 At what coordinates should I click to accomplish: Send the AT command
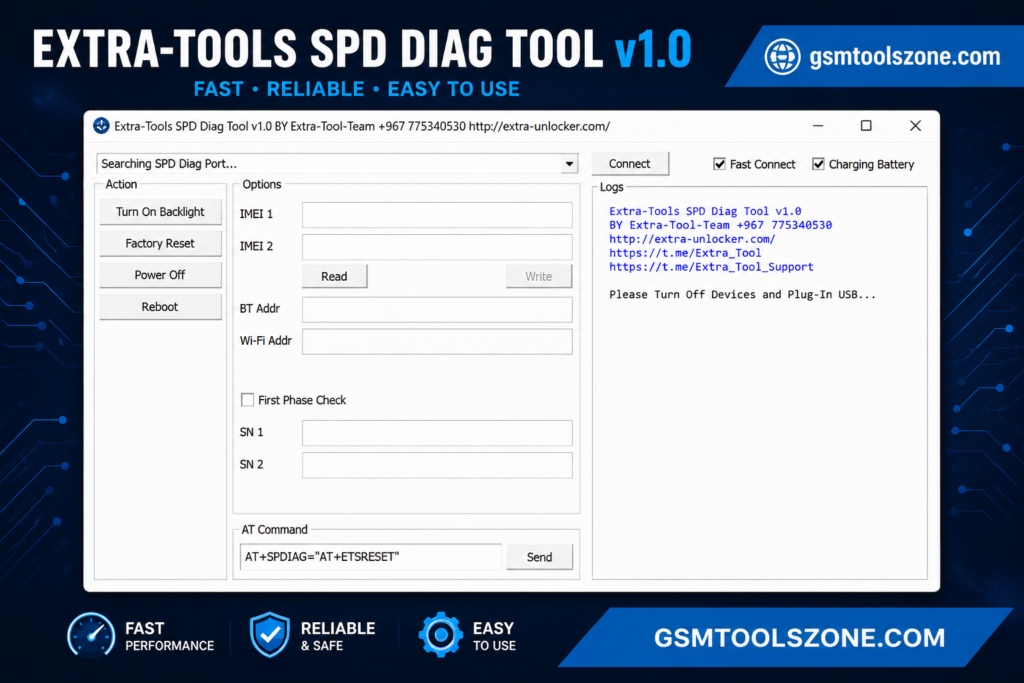[x=539, y=557]
